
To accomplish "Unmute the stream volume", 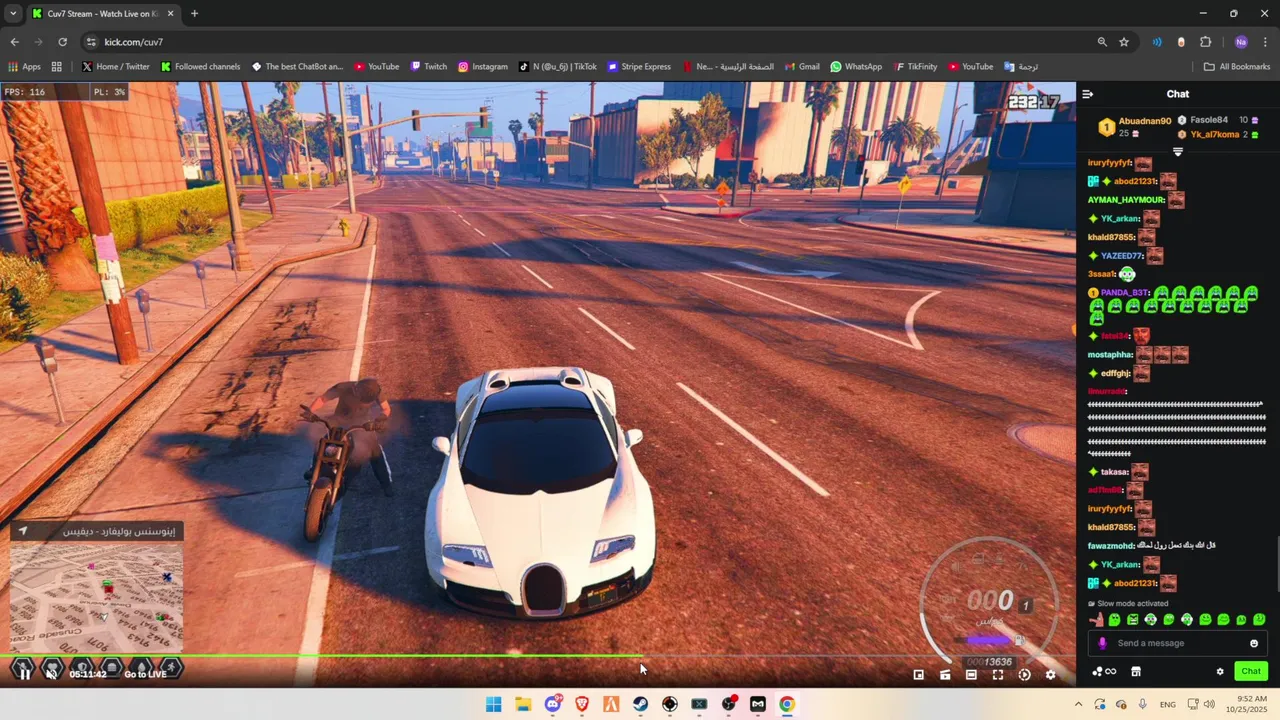I will click(51, 674).
